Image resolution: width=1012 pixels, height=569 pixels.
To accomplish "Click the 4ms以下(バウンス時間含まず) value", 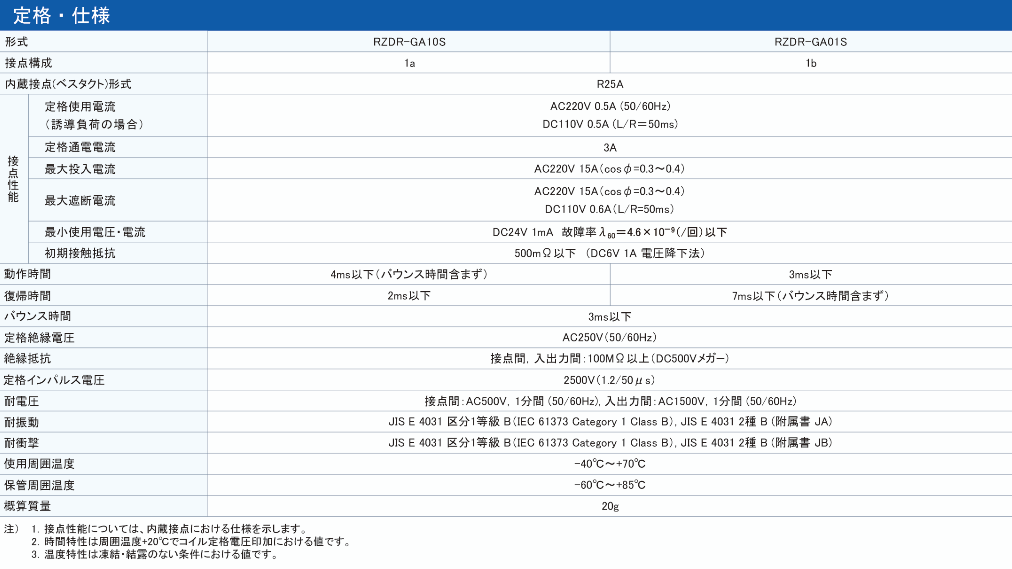I will 409,274.
